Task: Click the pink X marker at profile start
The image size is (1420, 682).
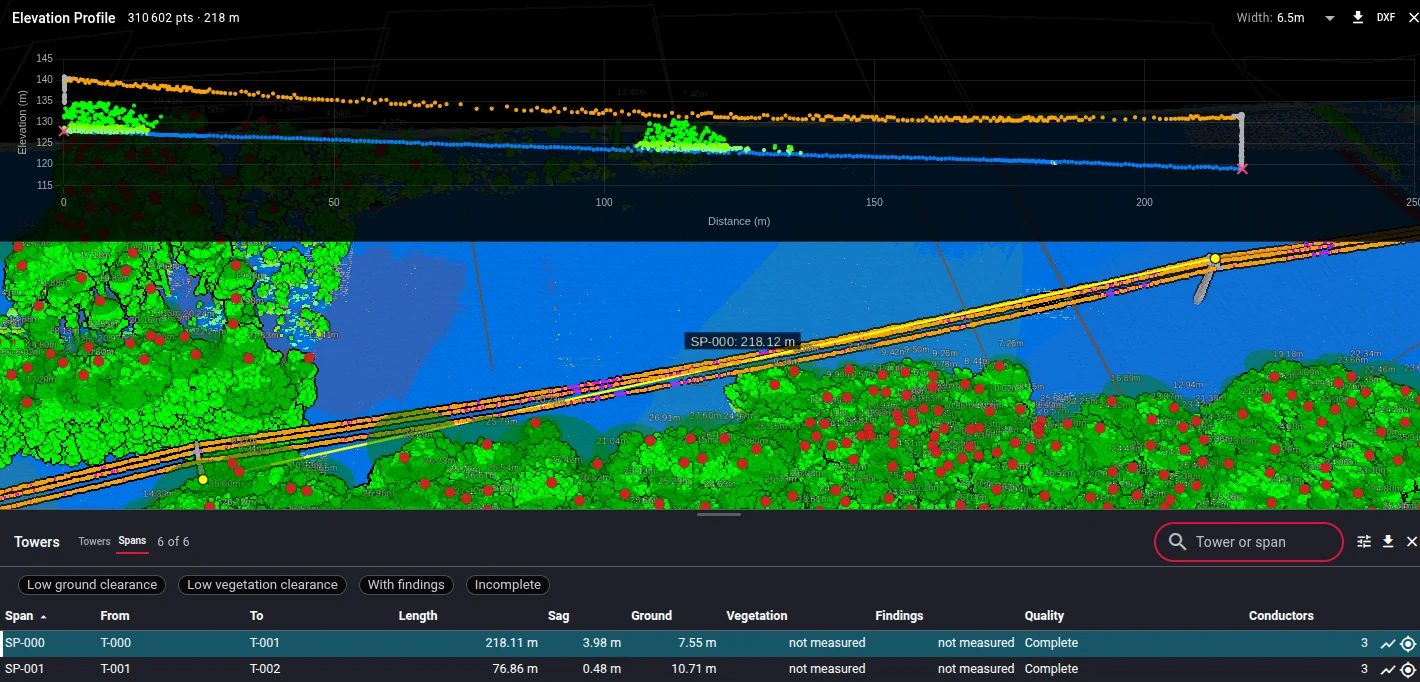Action: 64,130
